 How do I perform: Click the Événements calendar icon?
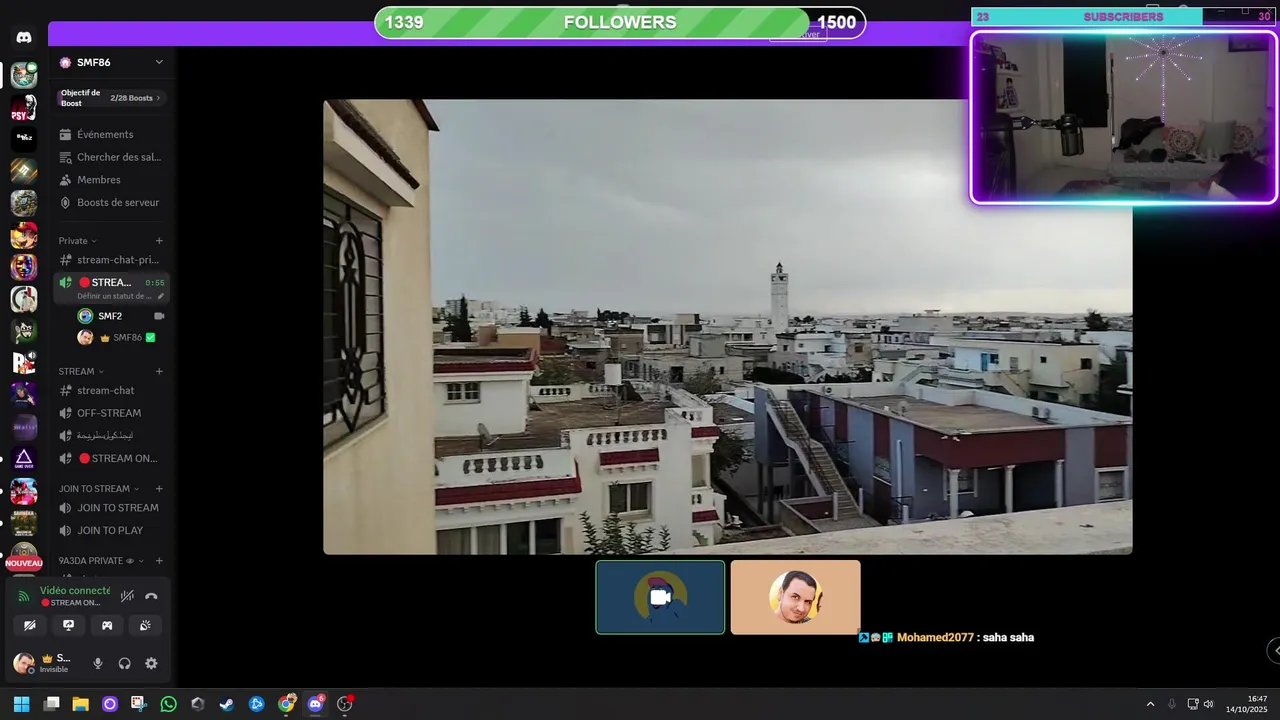[x=65, y=134]
